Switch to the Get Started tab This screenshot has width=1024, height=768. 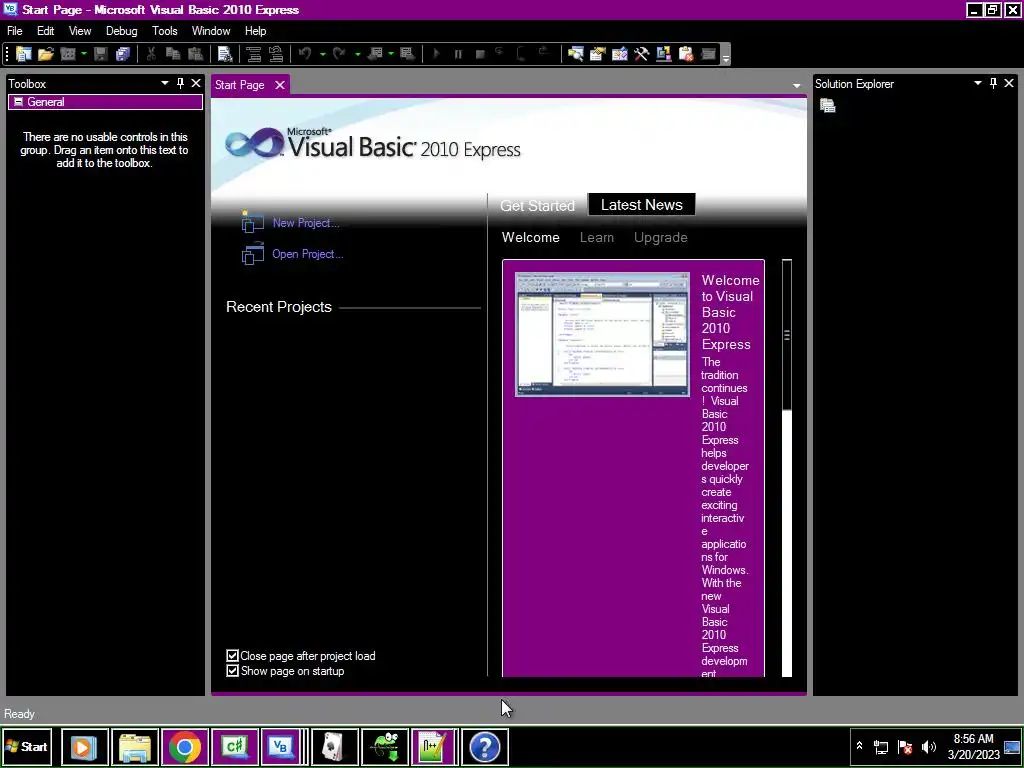(537, 205)
